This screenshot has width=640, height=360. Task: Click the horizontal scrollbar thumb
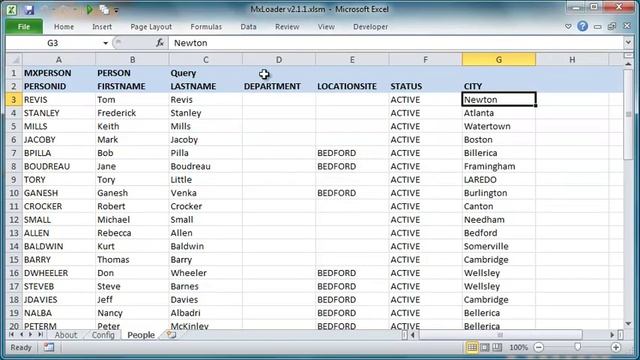[500, 335]
